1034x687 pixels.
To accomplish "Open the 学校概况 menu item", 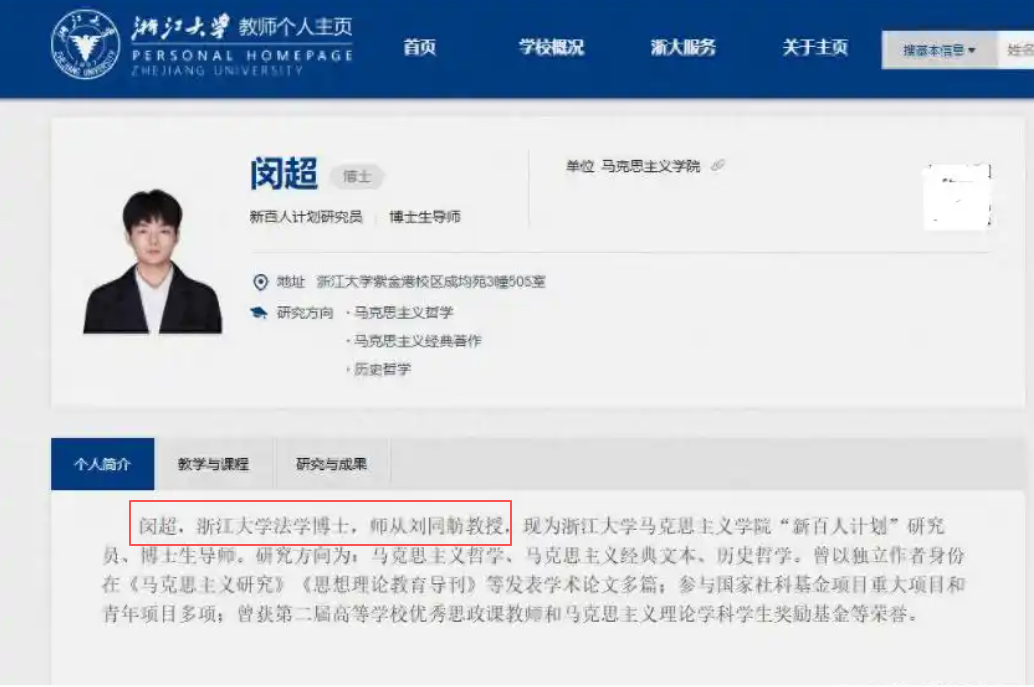I will point(551,47).
